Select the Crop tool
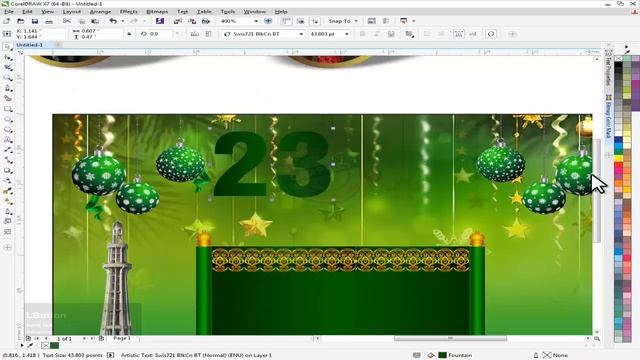640x360 pixels. pos(7,68)
